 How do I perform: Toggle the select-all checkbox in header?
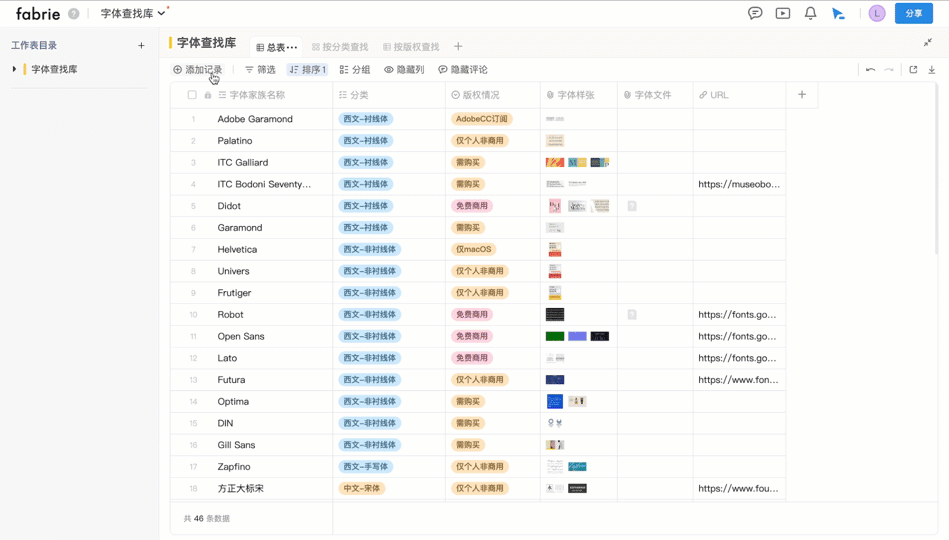[x=192, y=95]
